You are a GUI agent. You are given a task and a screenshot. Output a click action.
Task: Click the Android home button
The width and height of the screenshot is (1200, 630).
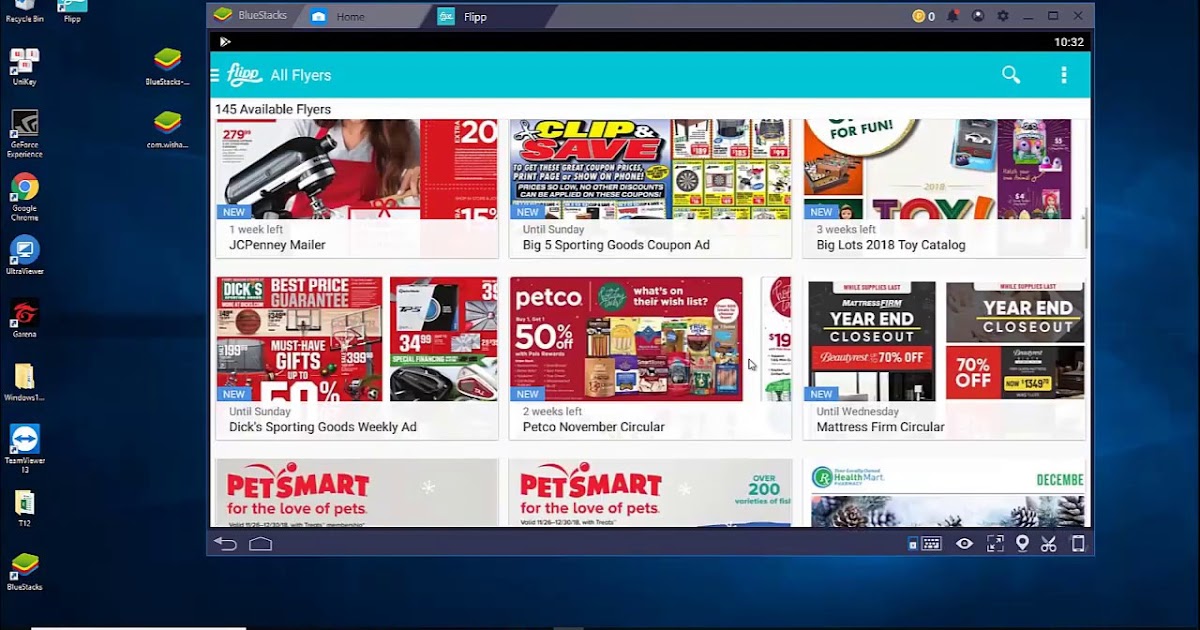coord(260,544)
